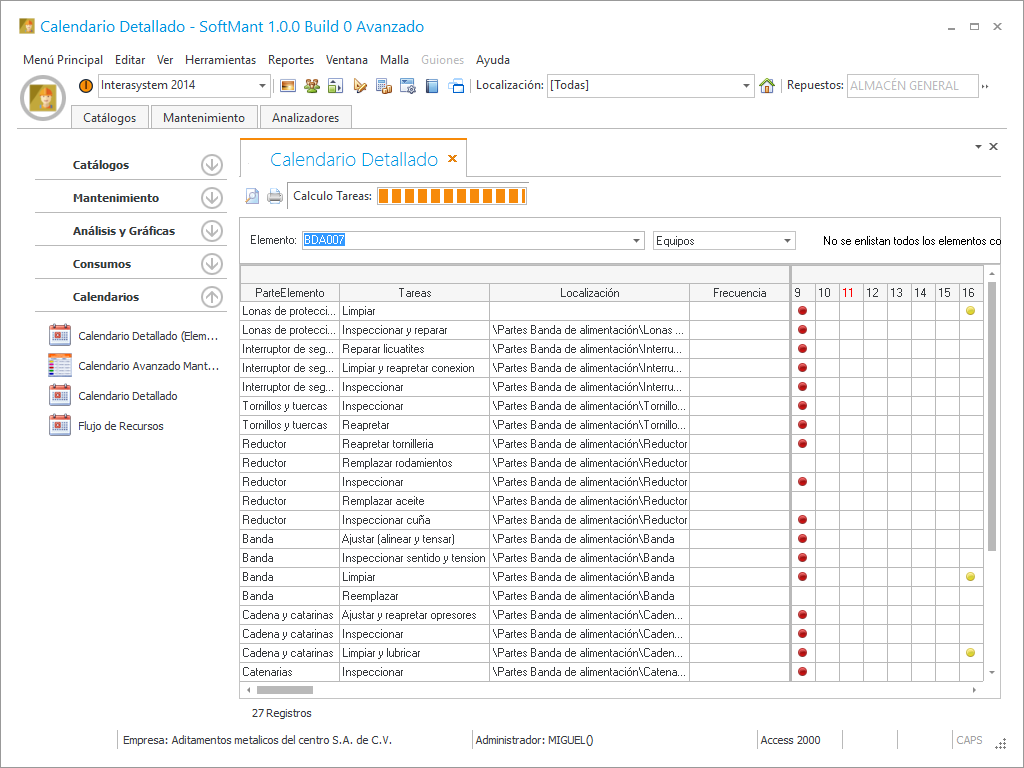Click the blue notebook icon in toolbar

[433, 86]
